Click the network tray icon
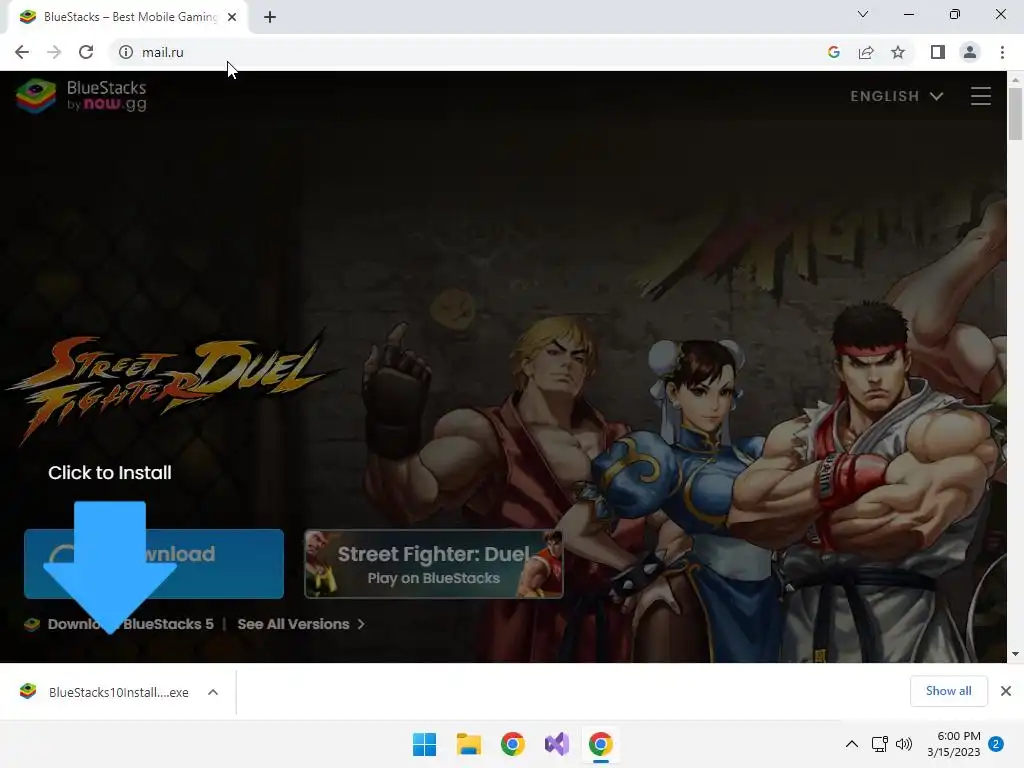 pyautogui.click(x=879, y=744)
